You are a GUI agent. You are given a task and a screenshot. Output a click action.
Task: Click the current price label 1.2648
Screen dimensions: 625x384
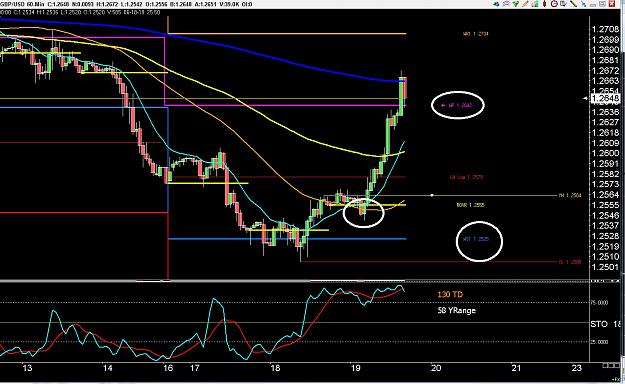(x=605, y=98)
